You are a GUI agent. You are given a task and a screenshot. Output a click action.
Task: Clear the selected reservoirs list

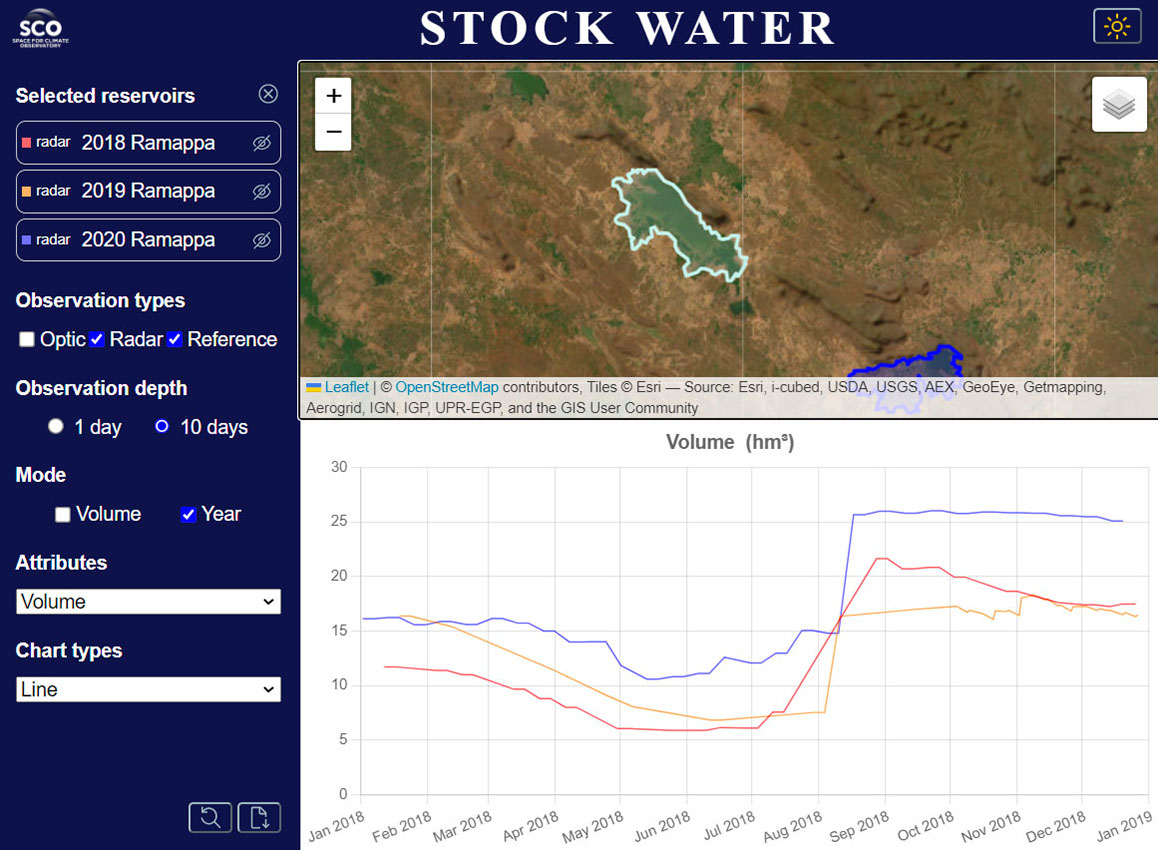click(x=268, y=94)
